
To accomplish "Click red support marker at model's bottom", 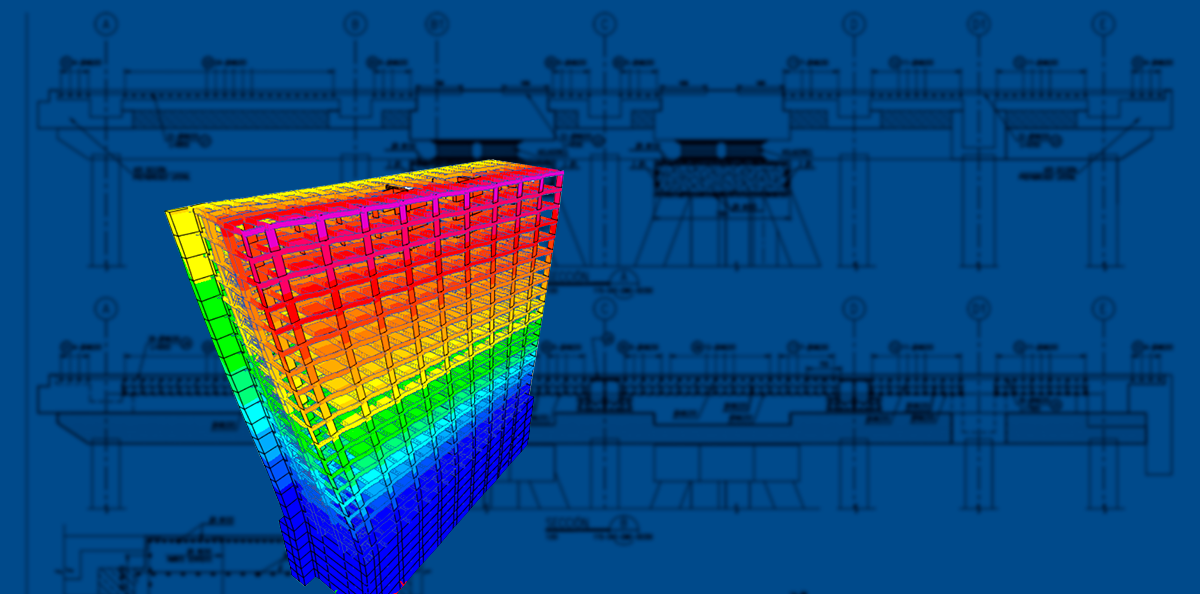I will point(402,582).
